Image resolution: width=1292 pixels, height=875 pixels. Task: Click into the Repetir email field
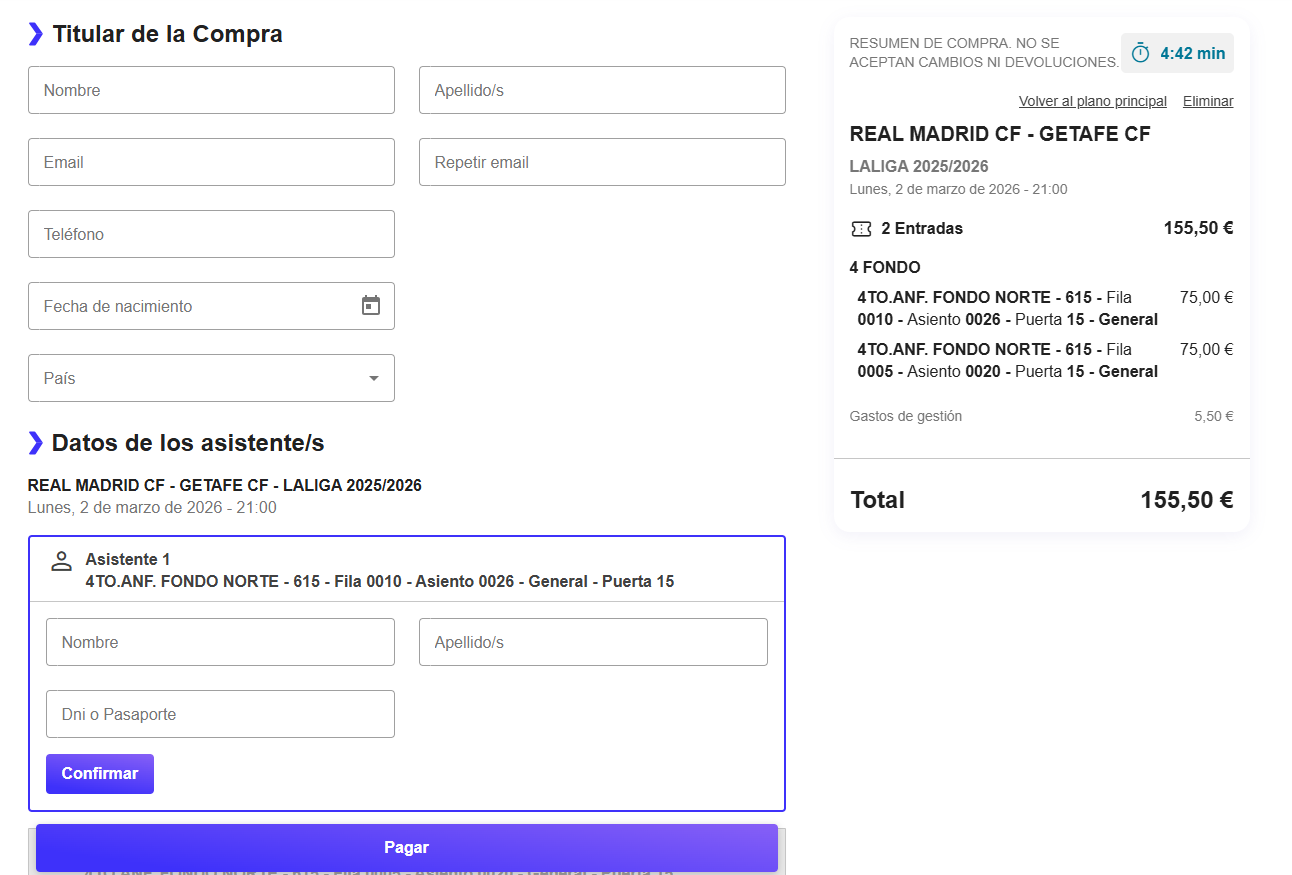pos(602,162)
